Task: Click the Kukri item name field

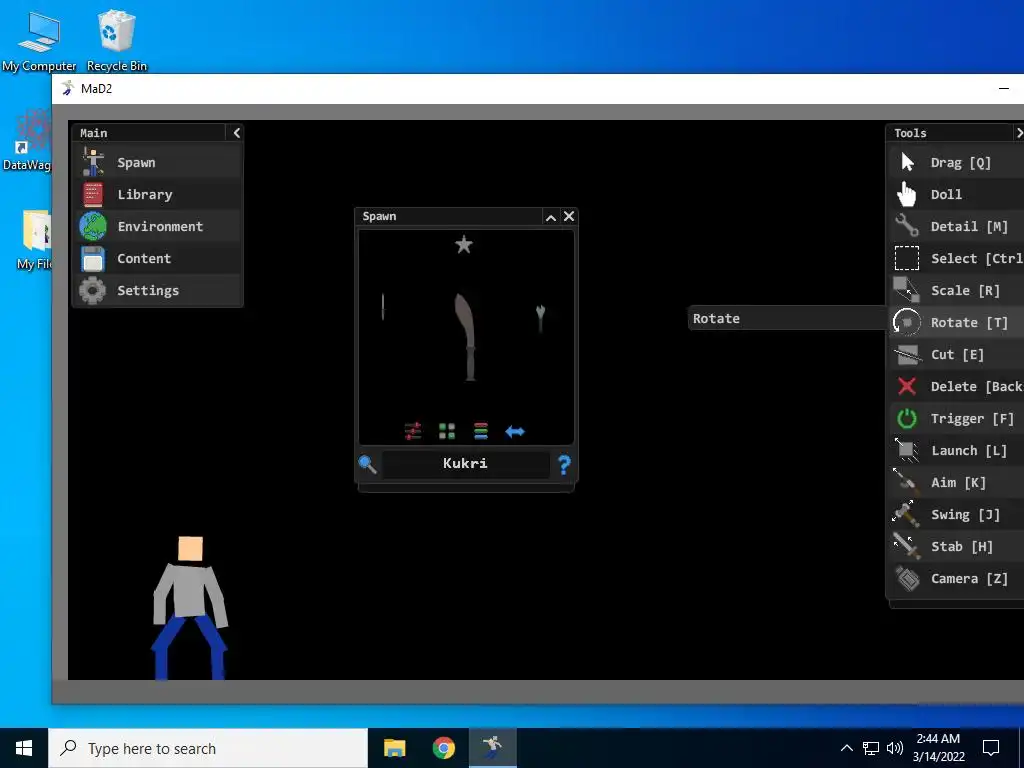Action: coord(465,464)
